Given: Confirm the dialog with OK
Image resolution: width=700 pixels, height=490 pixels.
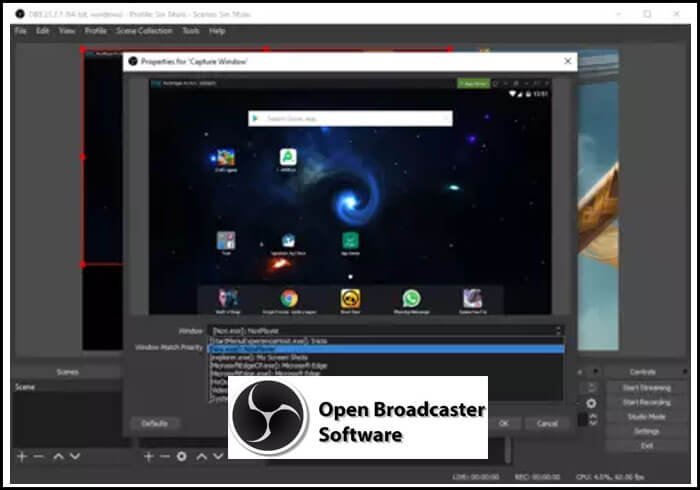Looking at the screenshot, I should pyautogui.click(x=504, y=423).
